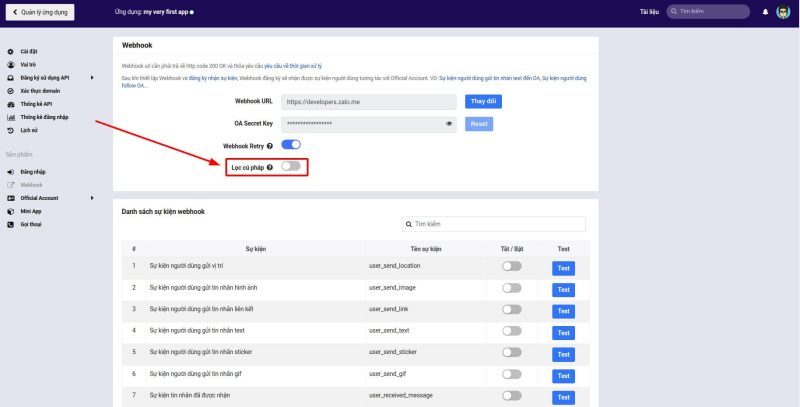Click the Tên sự kiện column header
Image resolution: width=800 pixels, height=407 pixels.
426,249
